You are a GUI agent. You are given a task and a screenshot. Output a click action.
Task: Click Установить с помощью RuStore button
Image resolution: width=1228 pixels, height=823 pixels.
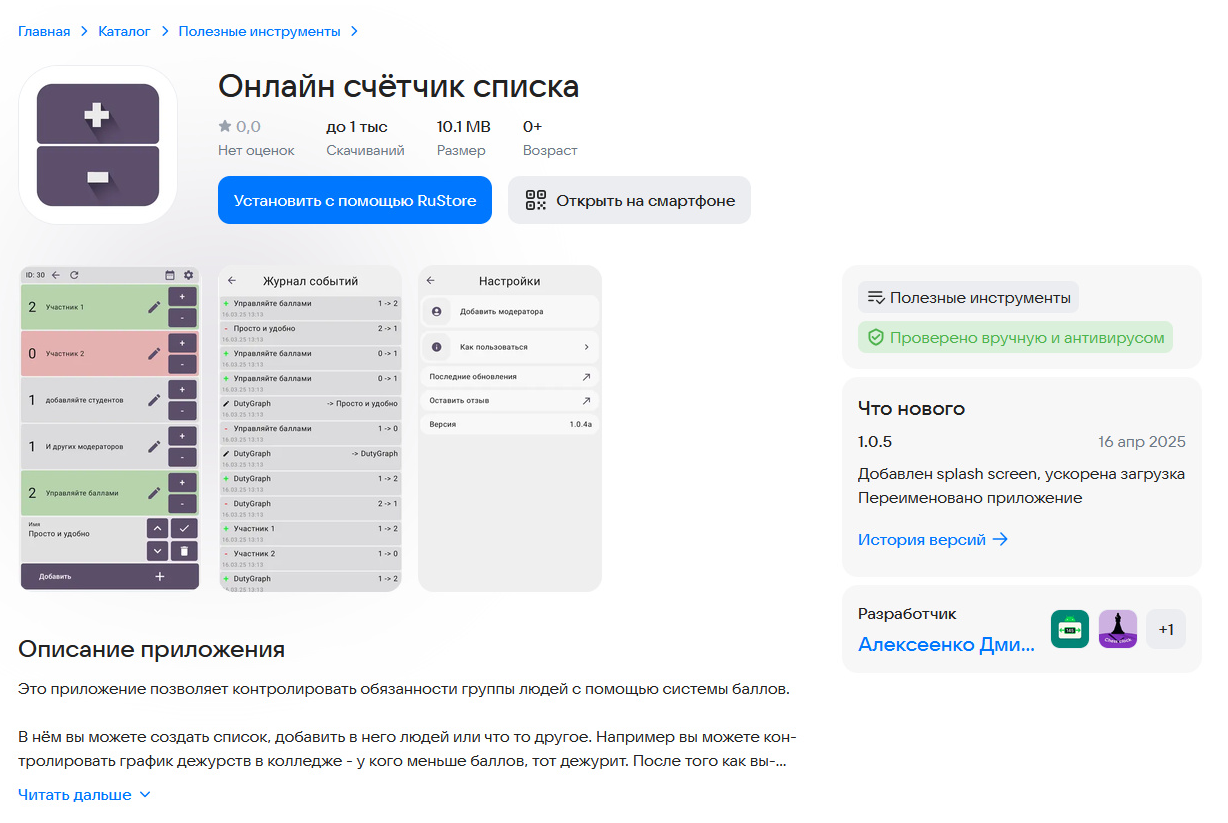coord(355,200)
